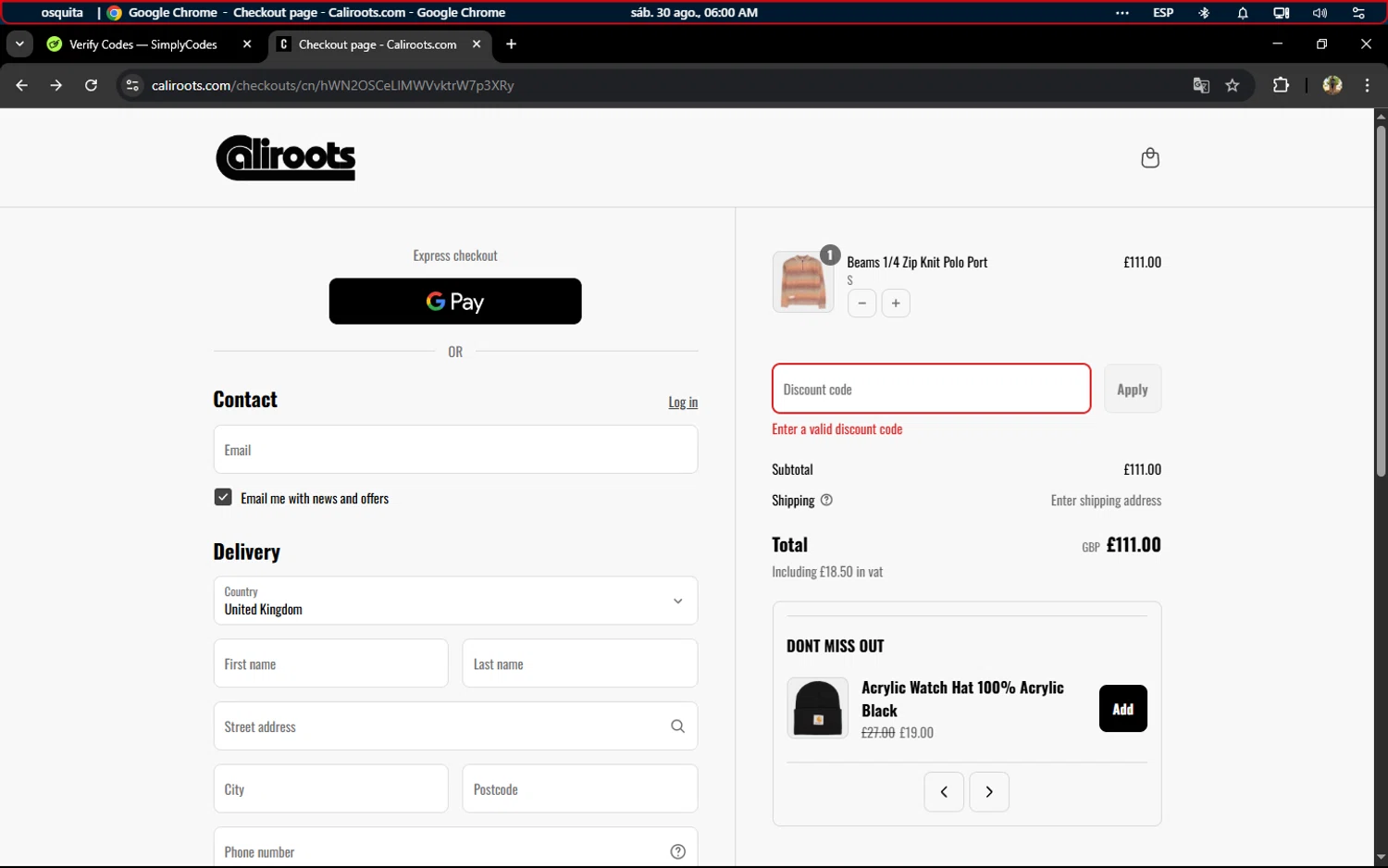The height and width of the screenshot is (868, 1388).
Task: Switch the ESP keyboard layout indicator
Action: [1163, 13]
